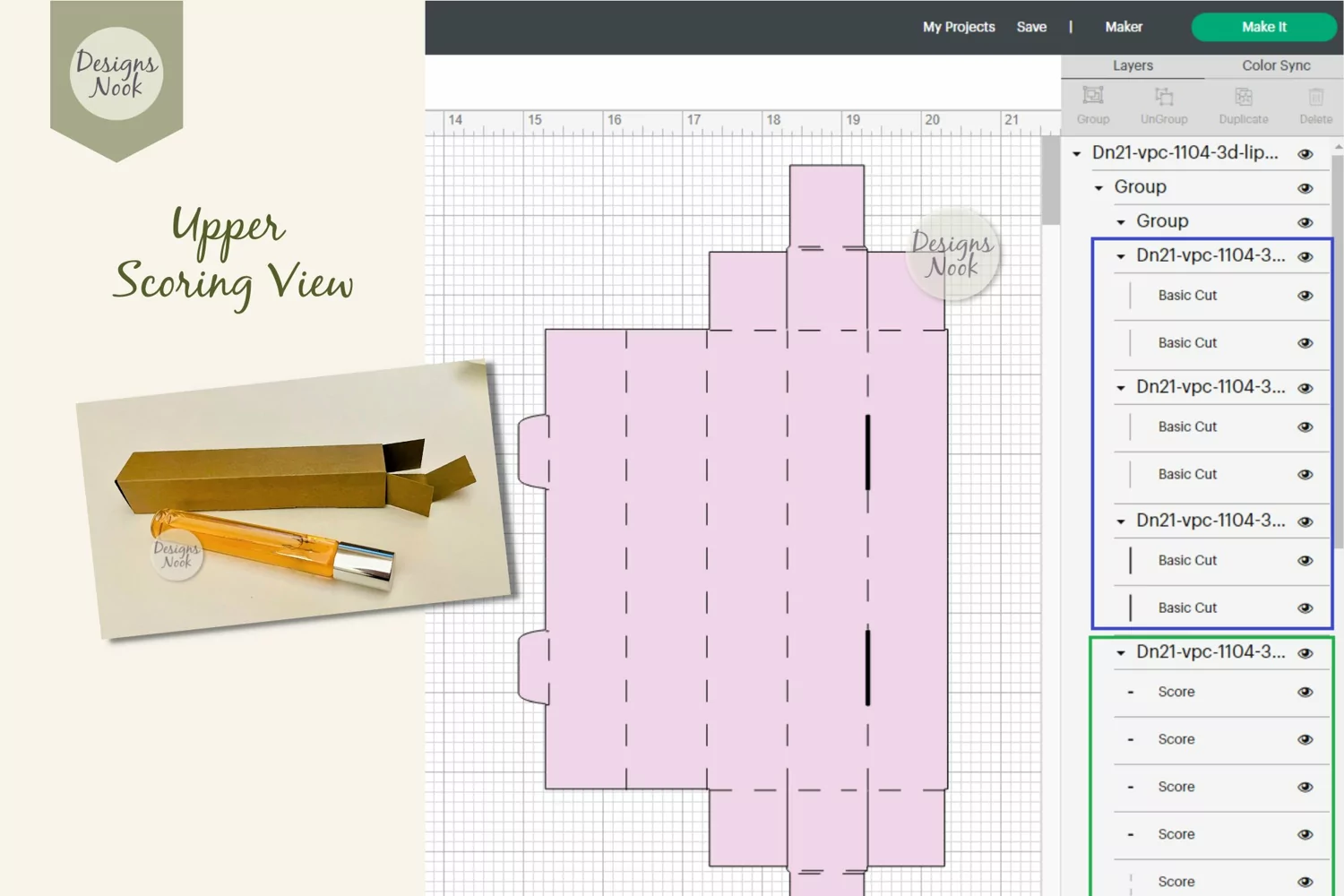Click the green Make It button

tap(1264, 27)
